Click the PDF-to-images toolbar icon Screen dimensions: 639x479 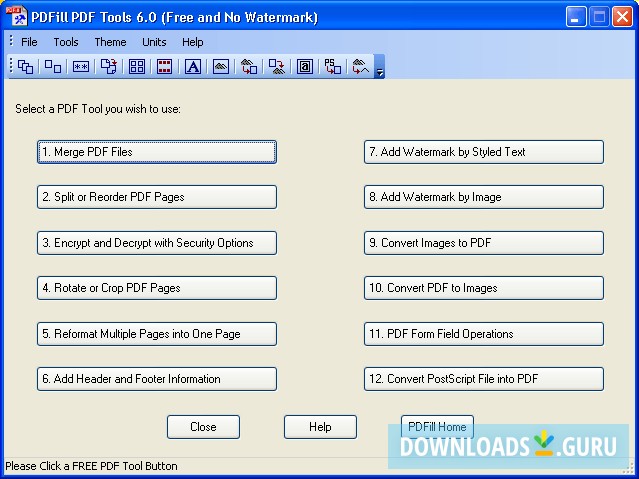(277, 66)
